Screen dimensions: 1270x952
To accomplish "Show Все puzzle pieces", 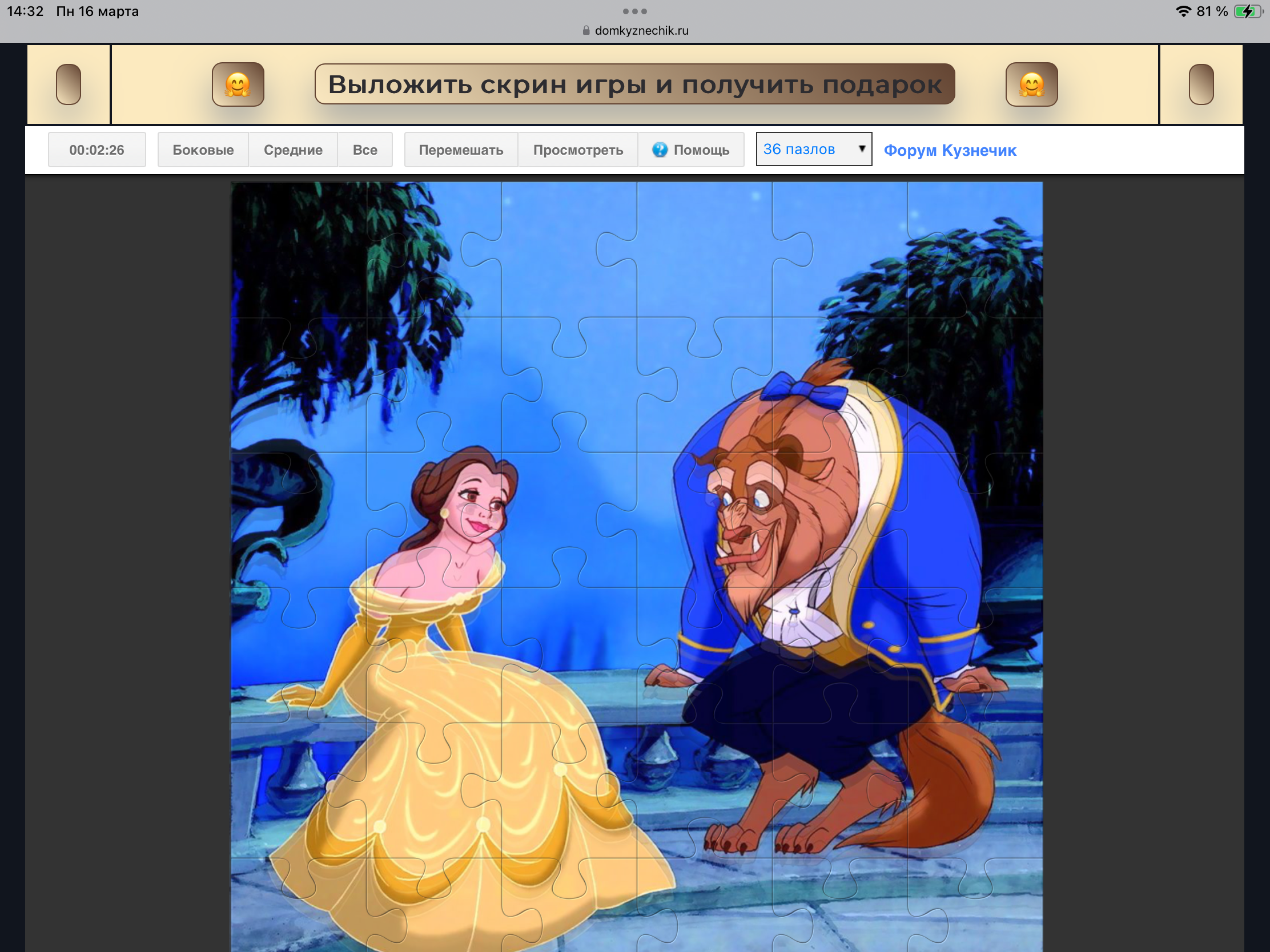I will pyautogui.click(x=364, y=150).
